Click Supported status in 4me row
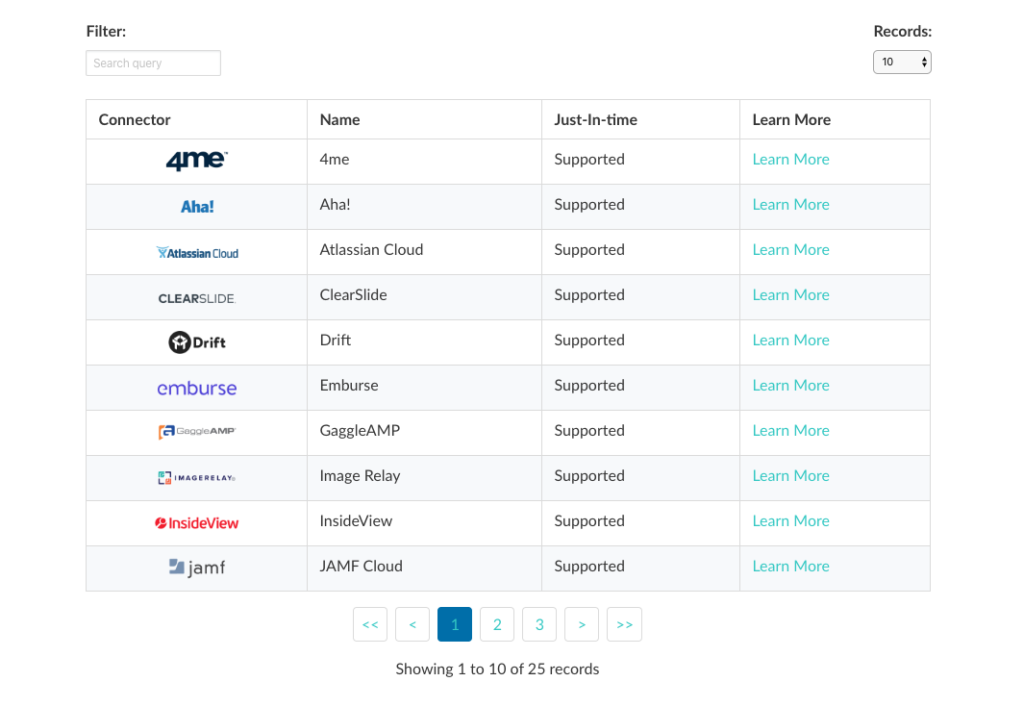Viewport: 1024px width, 707px height. (x=589, y=159)
